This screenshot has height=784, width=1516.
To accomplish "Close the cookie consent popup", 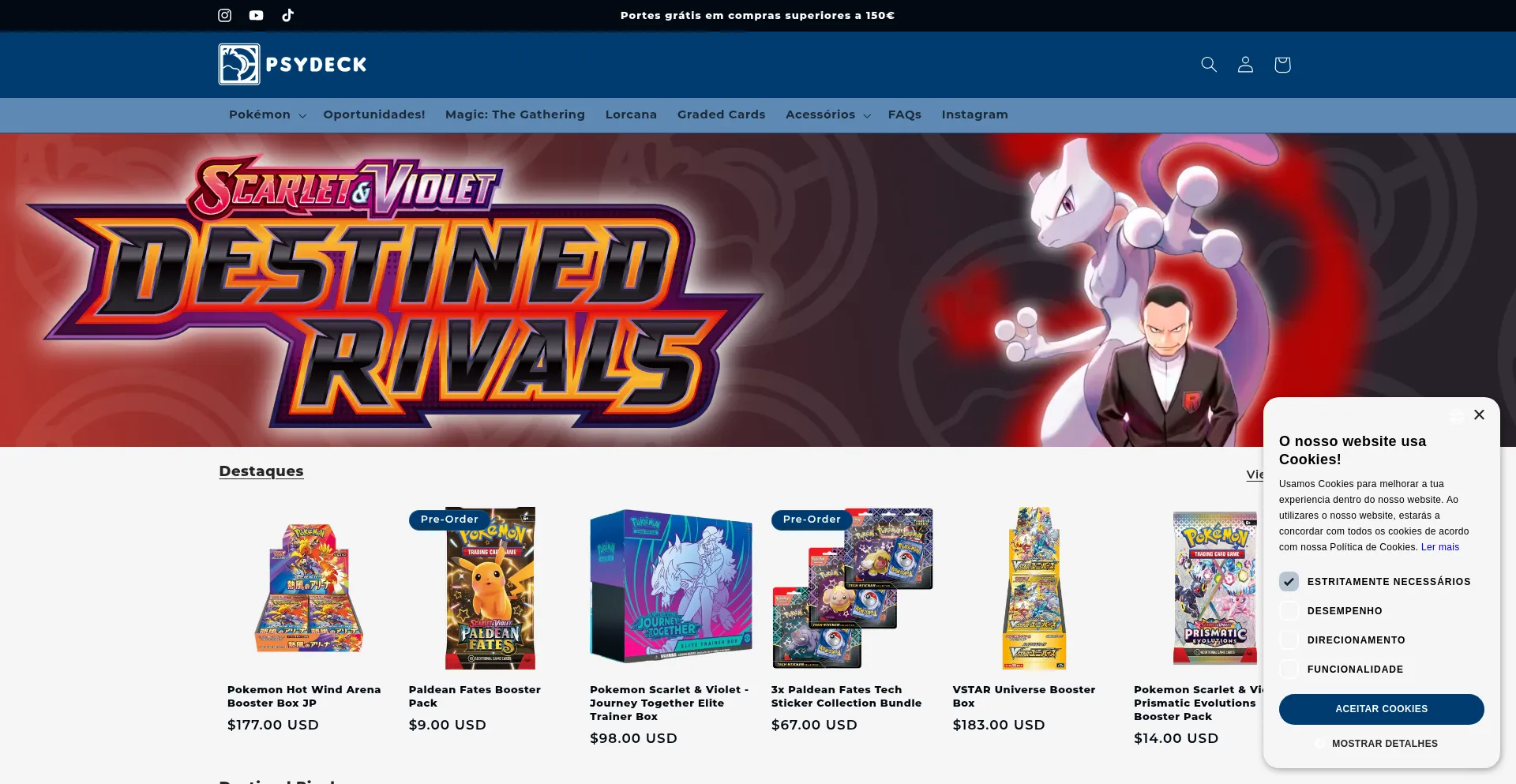I will 1479,415.
